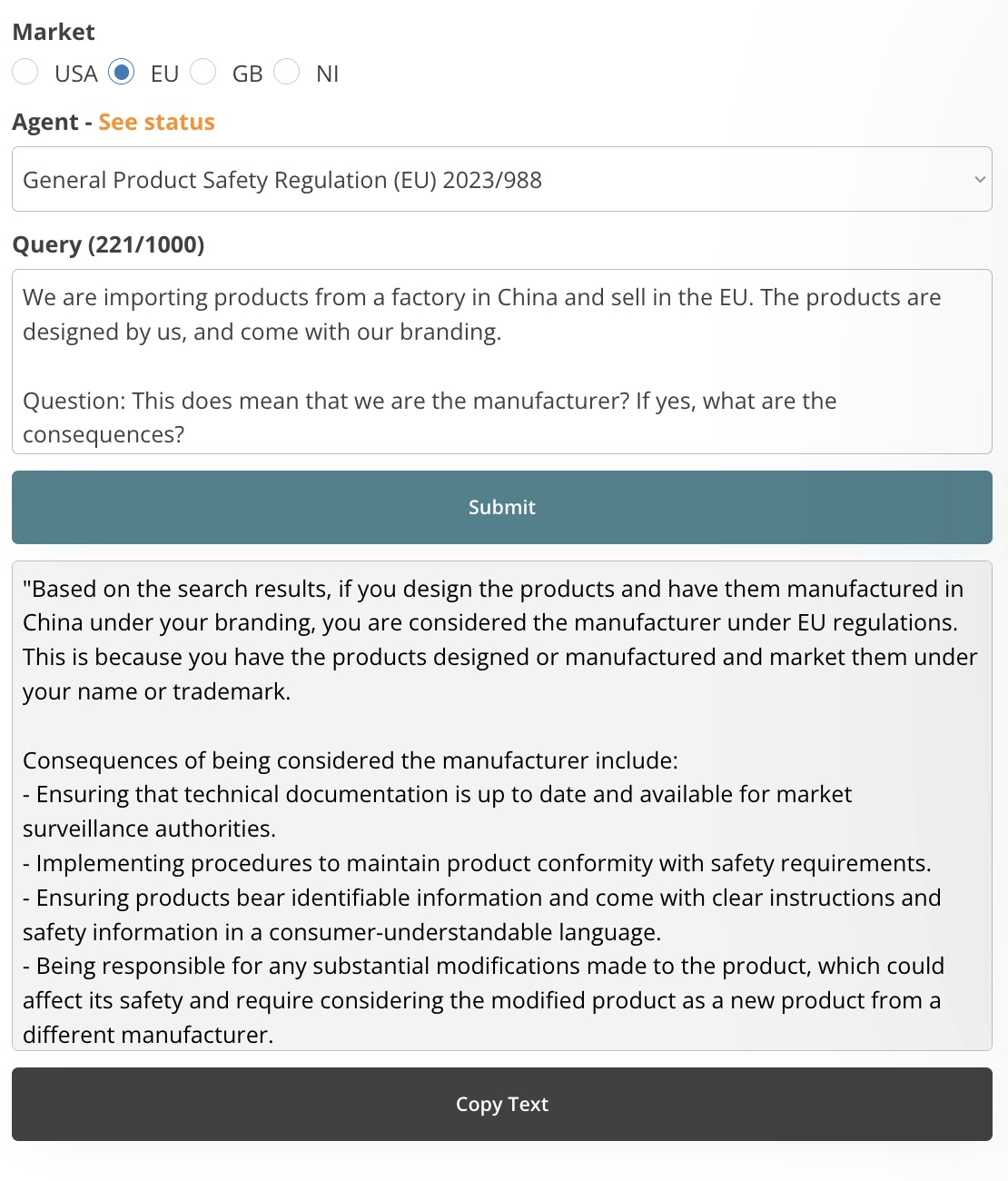Screen dimensions: 1008x1181
Task: Click the 'GB' option label text
Action: 248,74
